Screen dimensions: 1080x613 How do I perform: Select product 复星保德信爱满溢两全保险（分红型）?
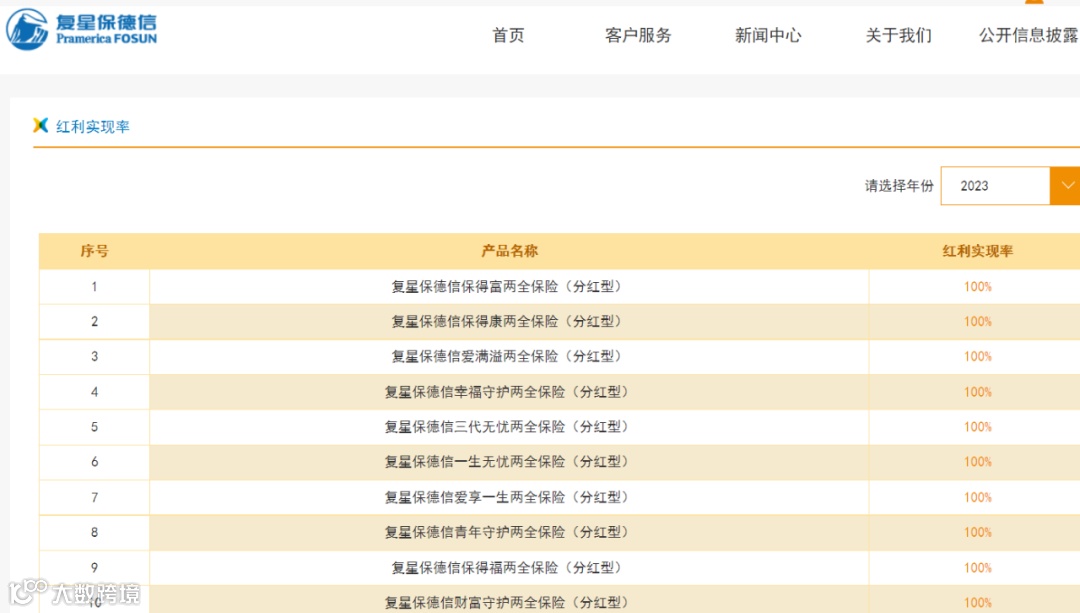(509, 357)
